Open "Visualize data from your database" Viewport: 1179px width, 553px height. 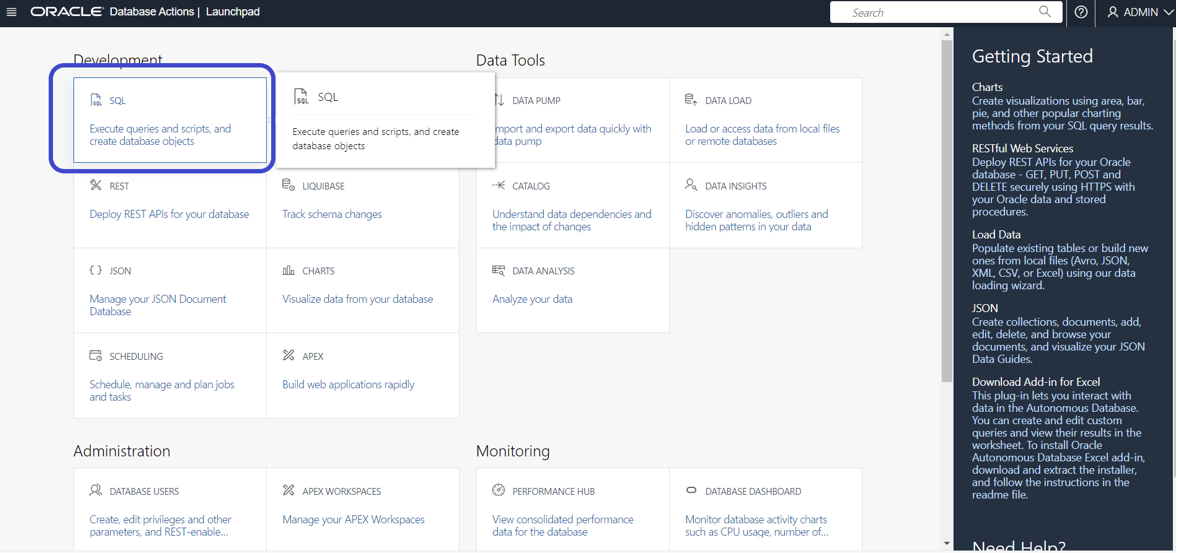[x=357, y=299]
